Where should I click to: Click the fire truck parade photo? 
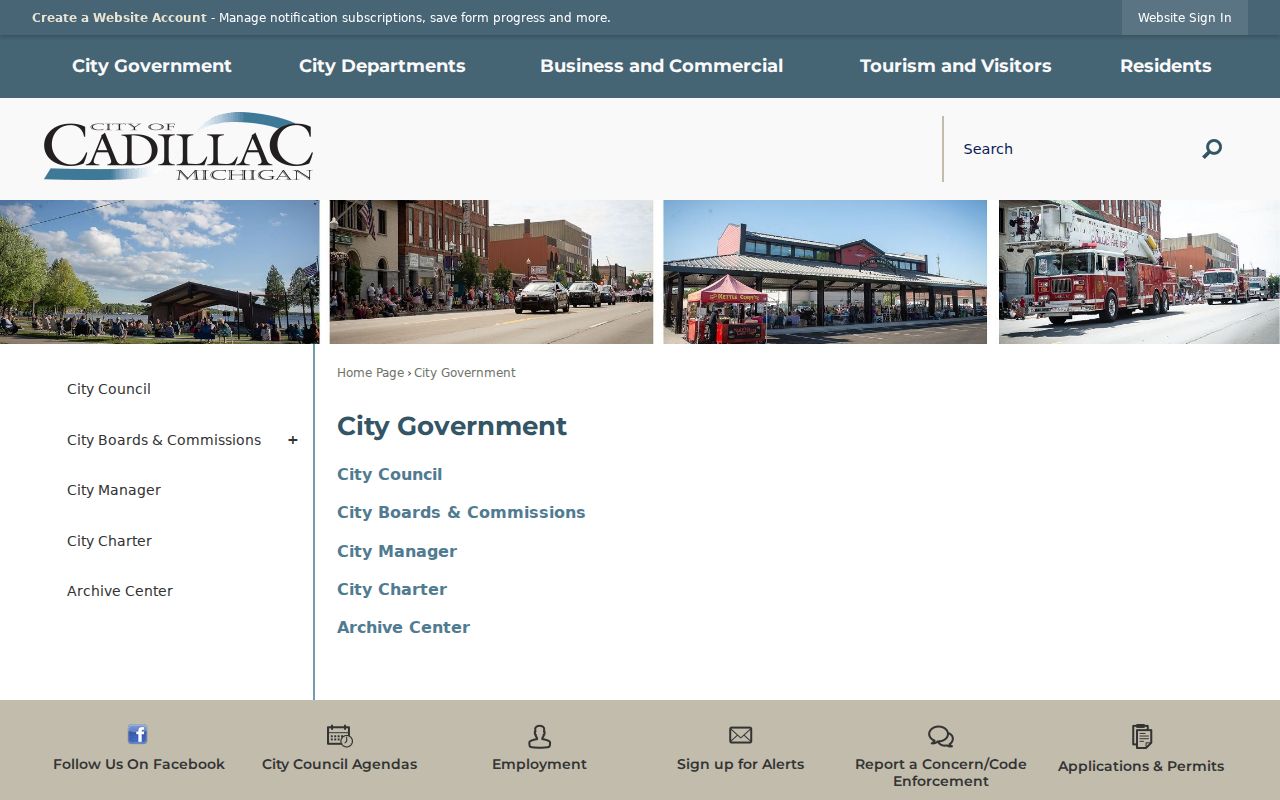point(1139,272)
